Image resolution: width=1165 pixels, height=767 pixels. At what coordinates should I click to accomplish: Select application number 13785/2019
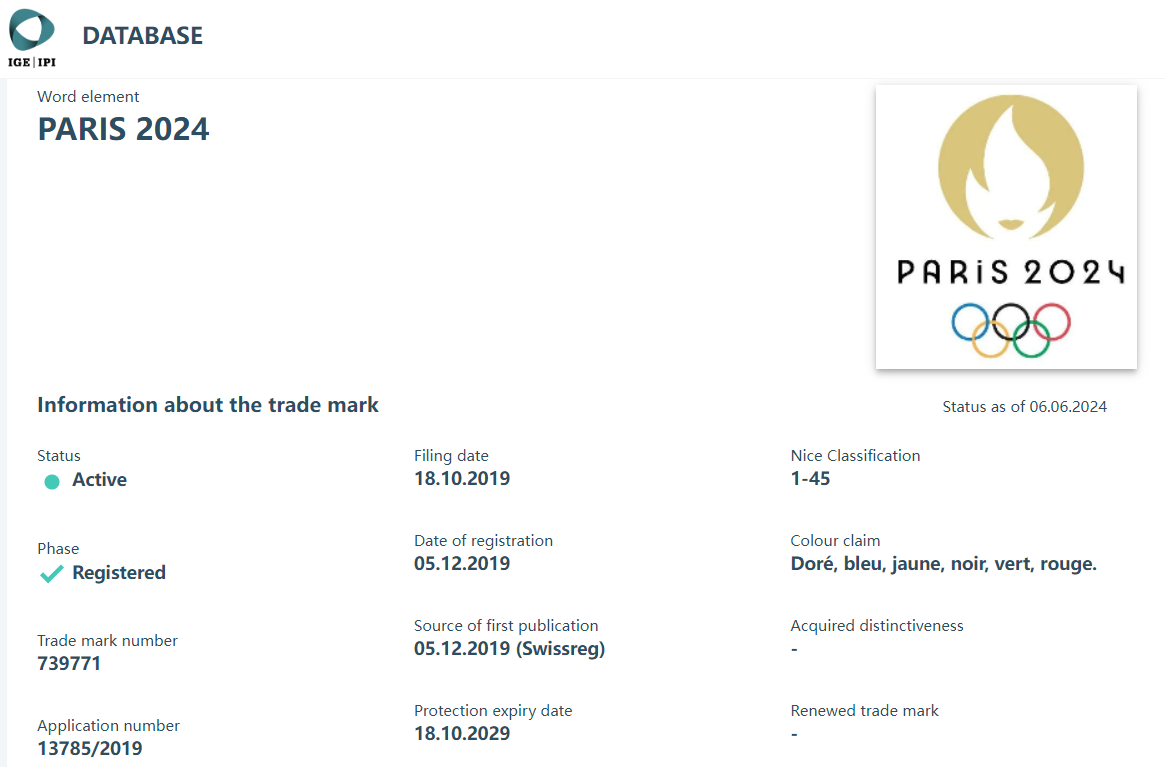90,748
